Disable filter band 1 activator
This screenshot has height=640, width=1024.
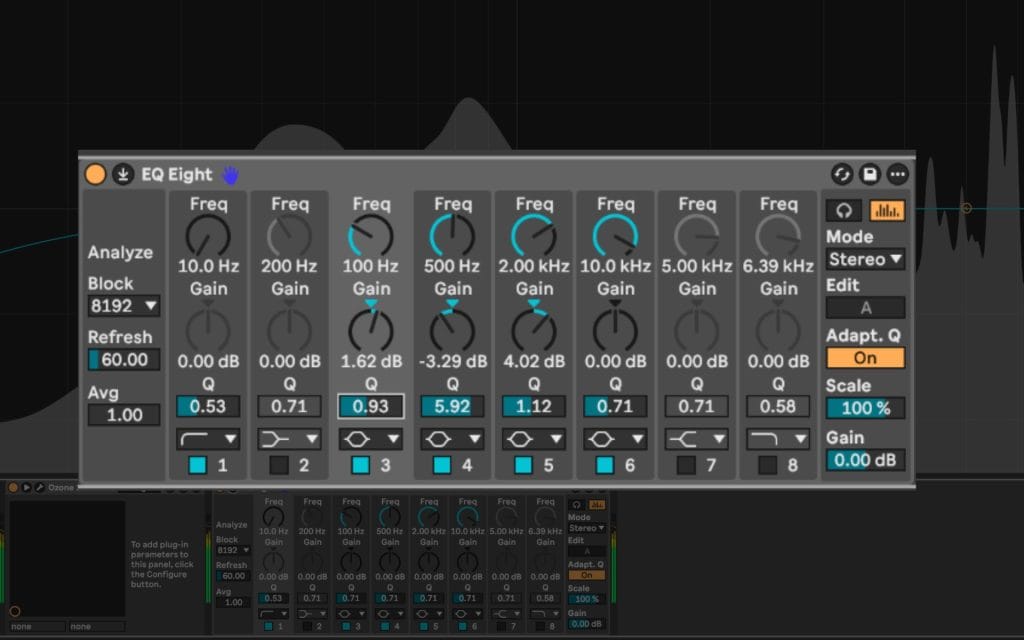pyautogui.click(x=197, y=465)
